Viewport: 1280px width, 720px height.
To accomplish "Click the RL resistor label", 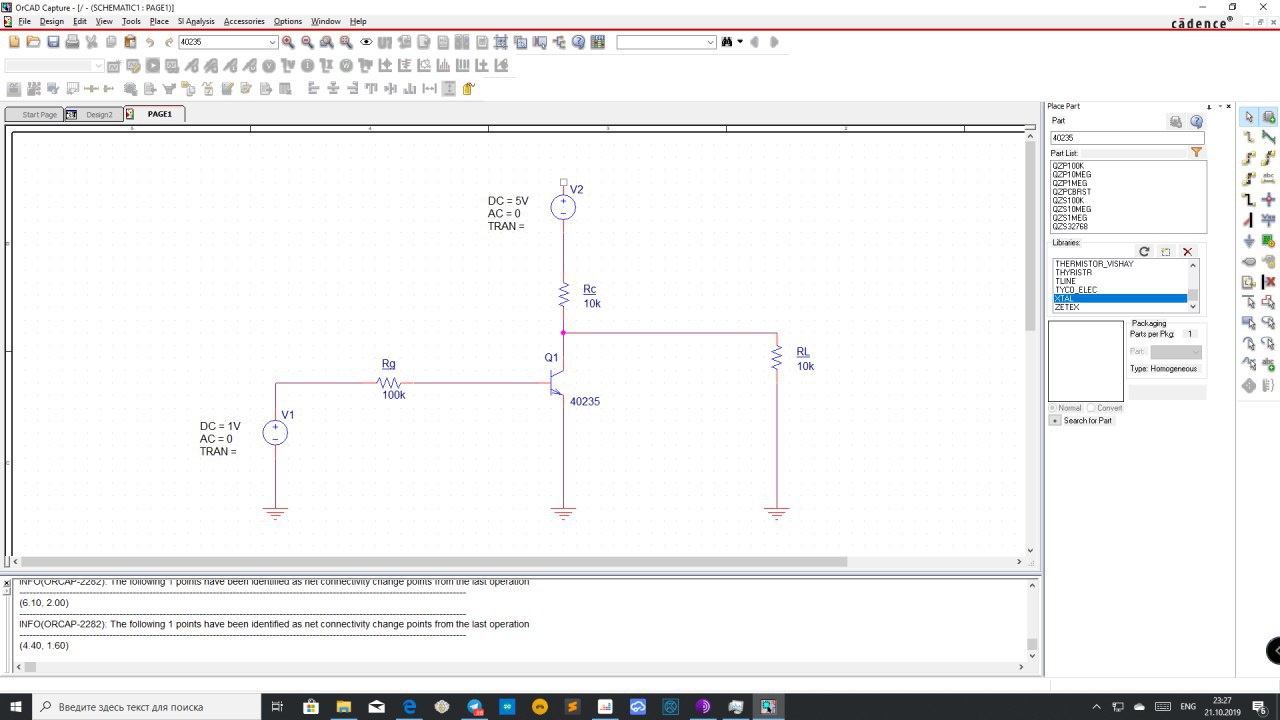I will pyautogui.click(x=803, y=352).
